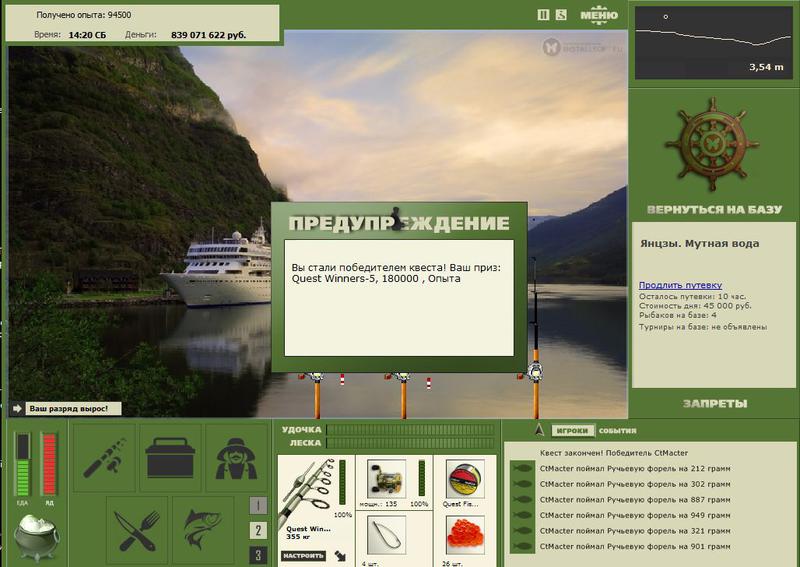Open the tackle box inventory icon
The width and height of the screenshot is (800, 567).
coord(170,457)
